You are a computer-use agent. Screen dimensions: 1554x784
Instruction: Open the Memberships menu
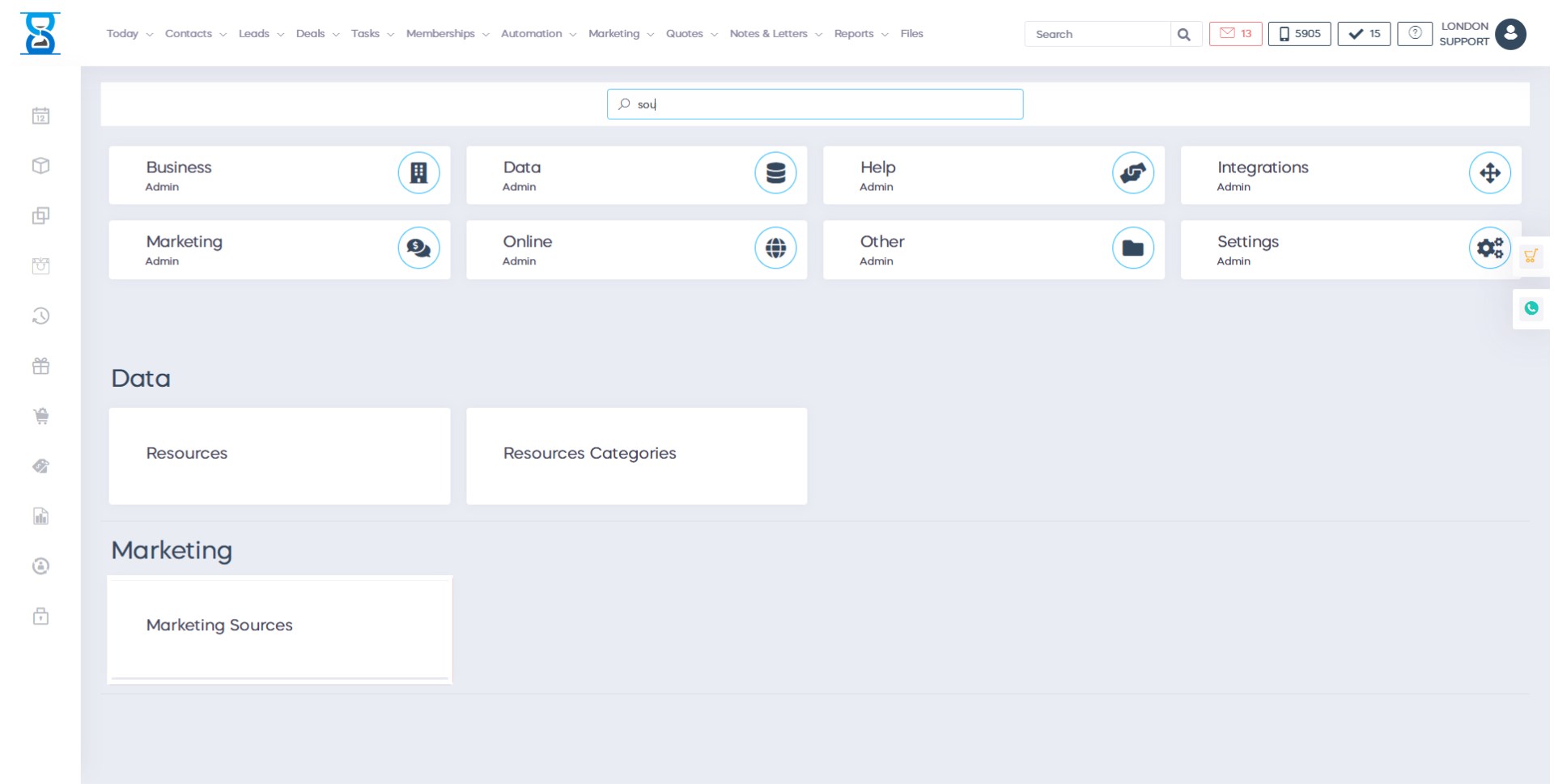447,34
